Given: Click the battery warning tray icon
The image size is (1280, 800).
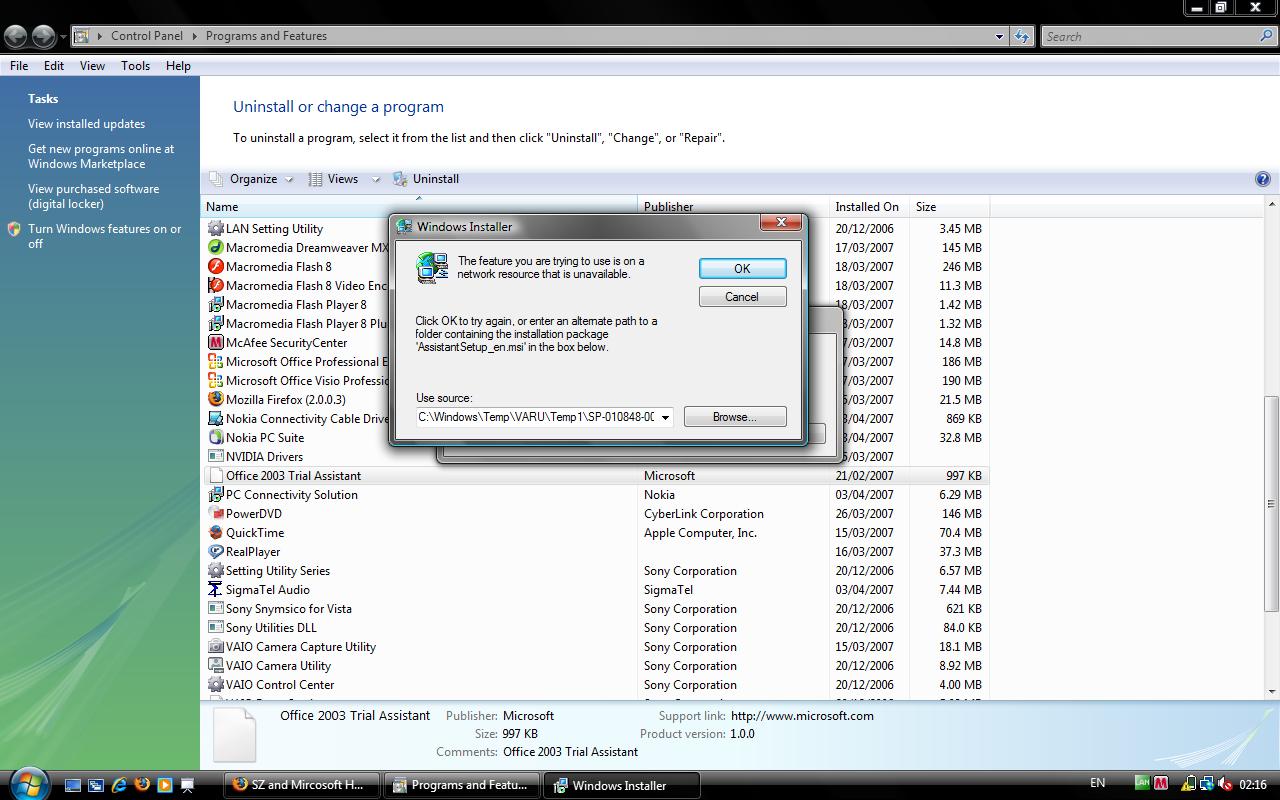Looking at the screenshot, I should click(1189, 784).
